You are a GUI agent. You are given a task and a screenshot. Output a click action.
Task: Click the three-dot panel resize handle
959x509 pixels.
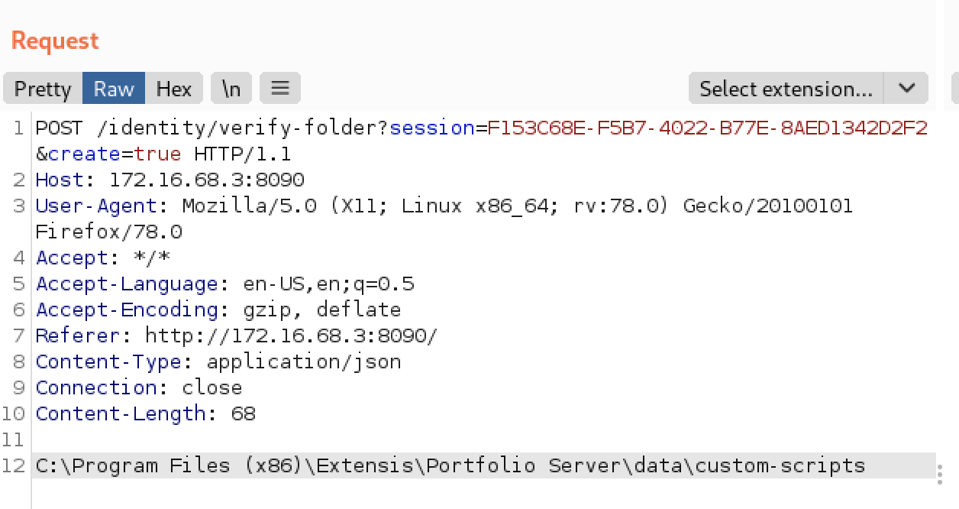point(940,475)
